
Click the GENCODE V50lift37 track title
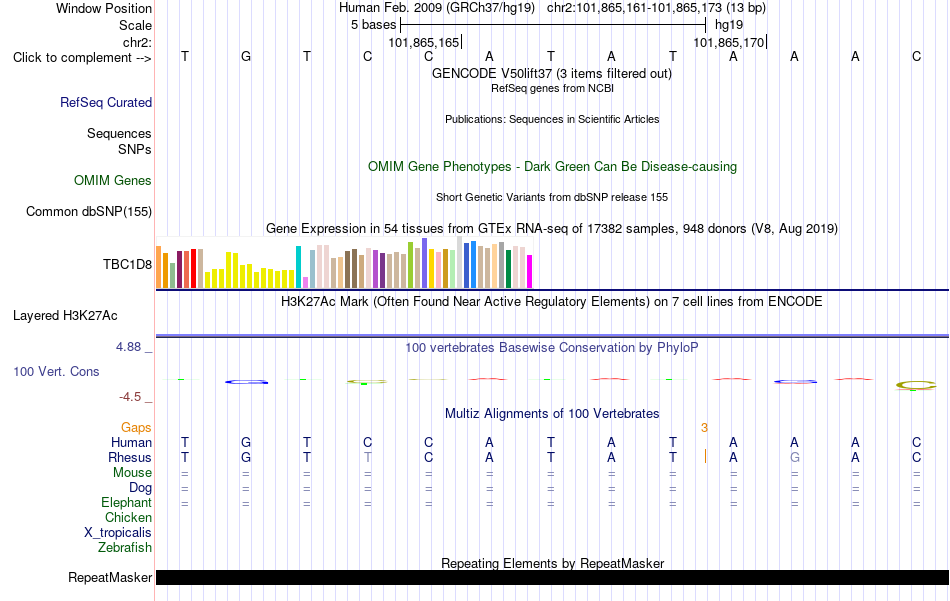[552, 73]
